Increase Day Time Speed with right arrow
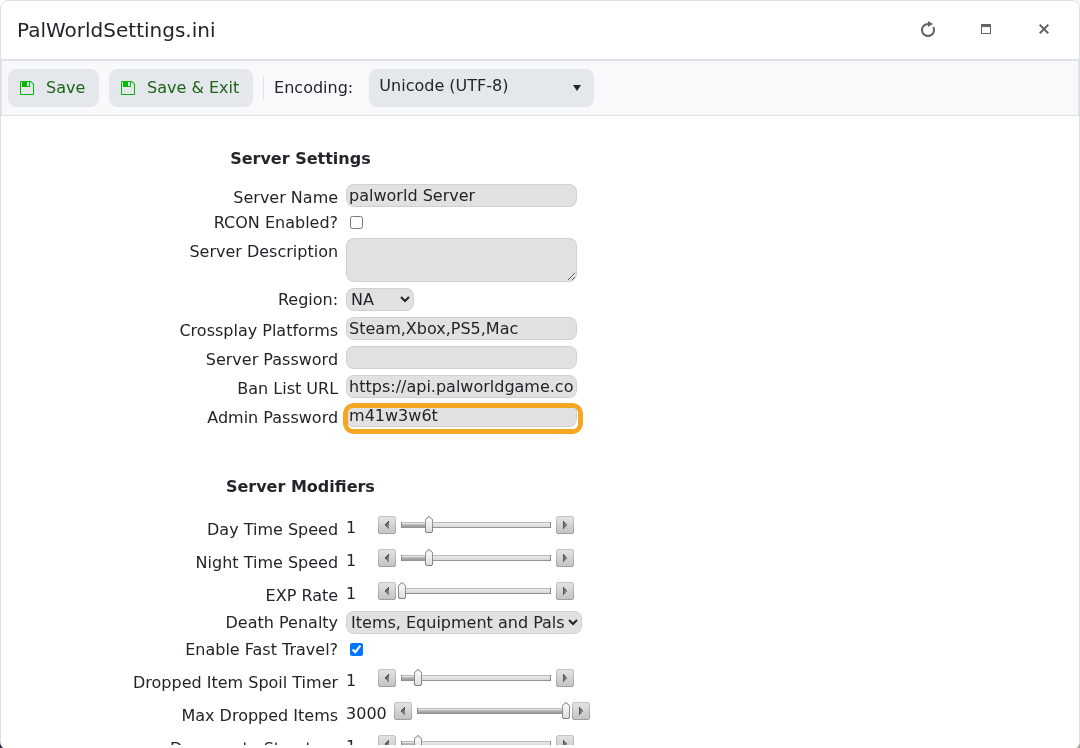The image size is (1080, 748). [x=565, y=526]
